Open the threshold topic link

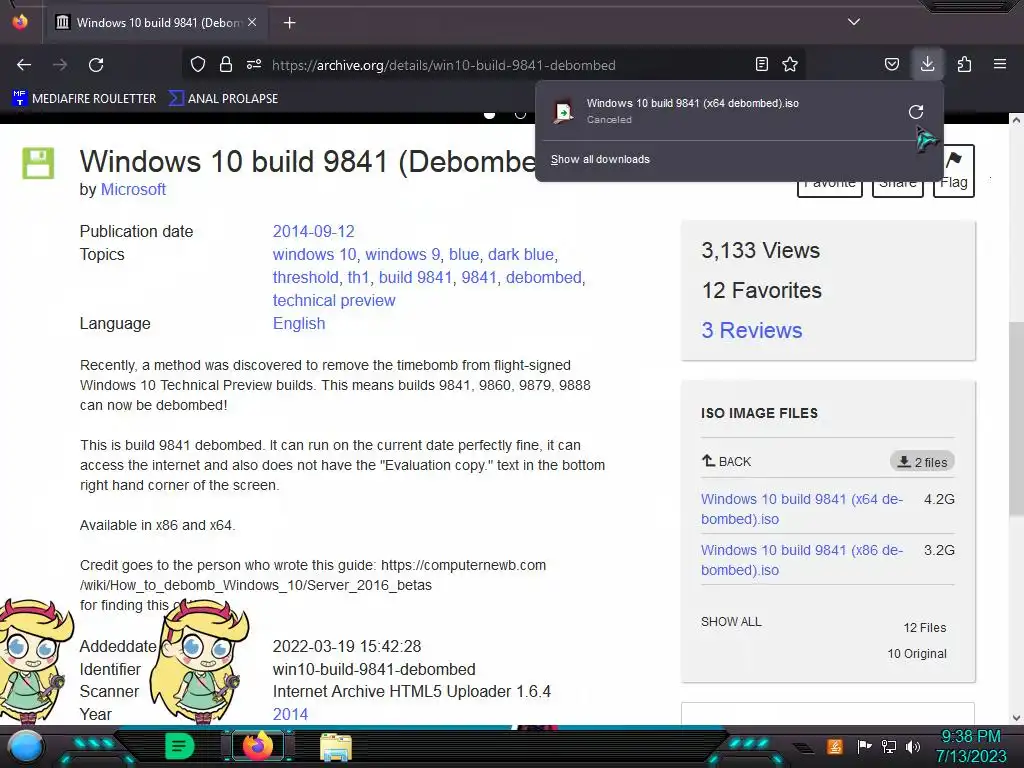(306, 278)
